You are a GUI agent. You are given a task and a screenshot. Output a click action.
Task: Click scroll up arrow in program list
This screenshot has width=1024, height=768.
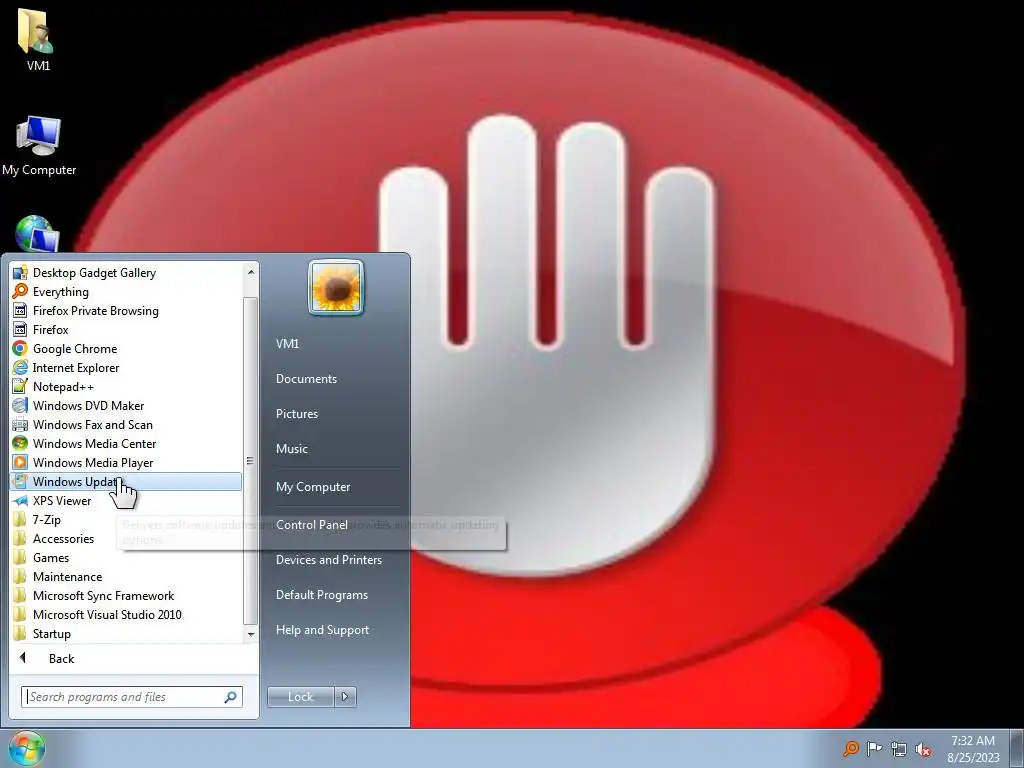click(251, 271)
